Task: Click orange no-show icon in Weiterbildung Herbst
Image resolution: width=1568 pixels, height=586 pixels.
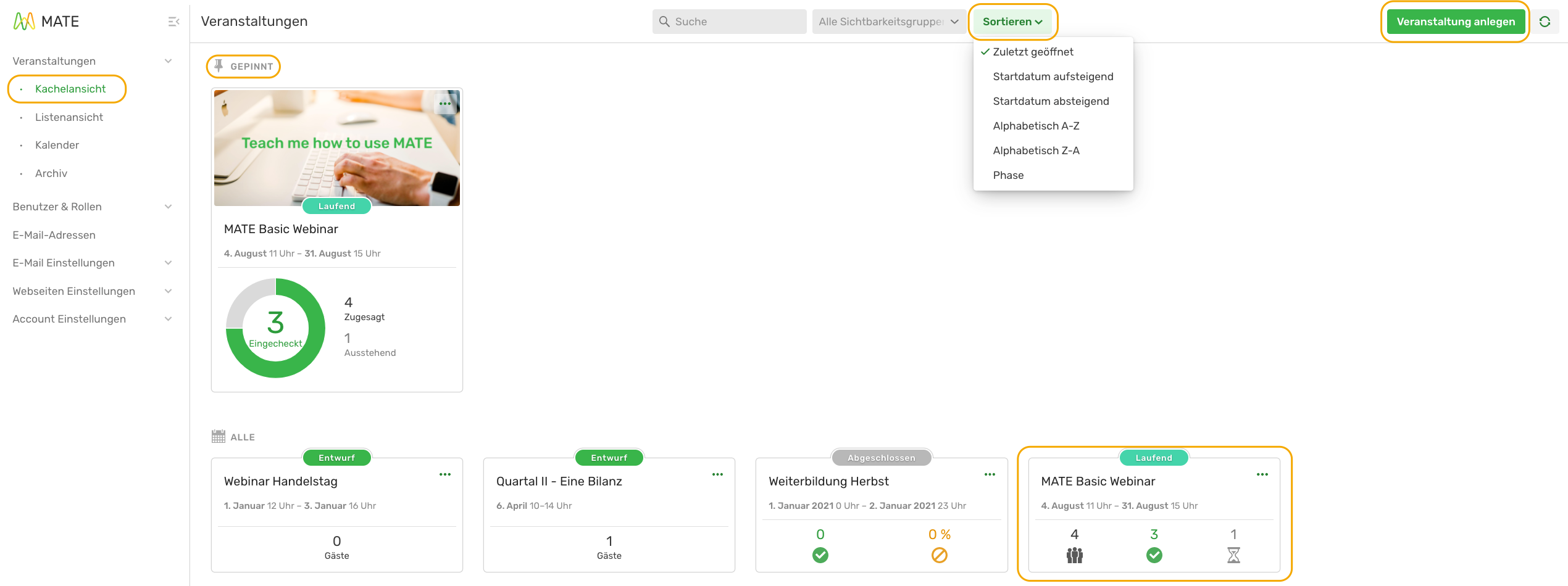Action: click(940, 555)
